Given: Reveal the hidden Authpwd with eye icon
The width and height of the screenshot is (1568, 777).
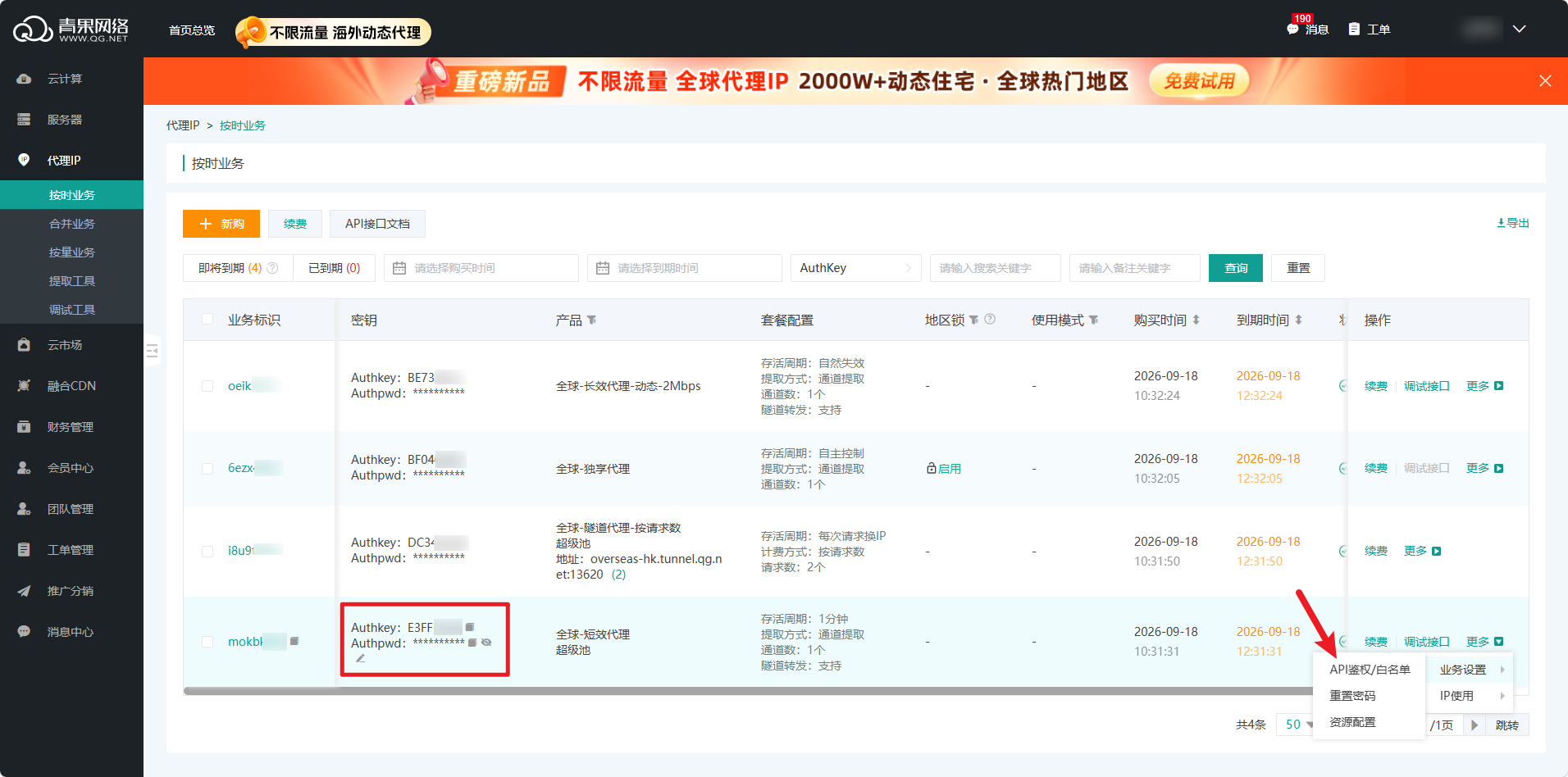Looking at the screenshot, I should click(x=486, y=643).
